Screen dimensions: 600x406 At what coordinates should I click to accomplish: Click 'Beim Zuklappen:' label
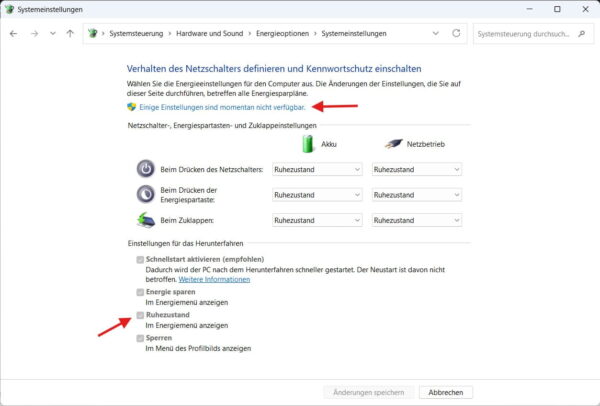click(x=187, y=220)
